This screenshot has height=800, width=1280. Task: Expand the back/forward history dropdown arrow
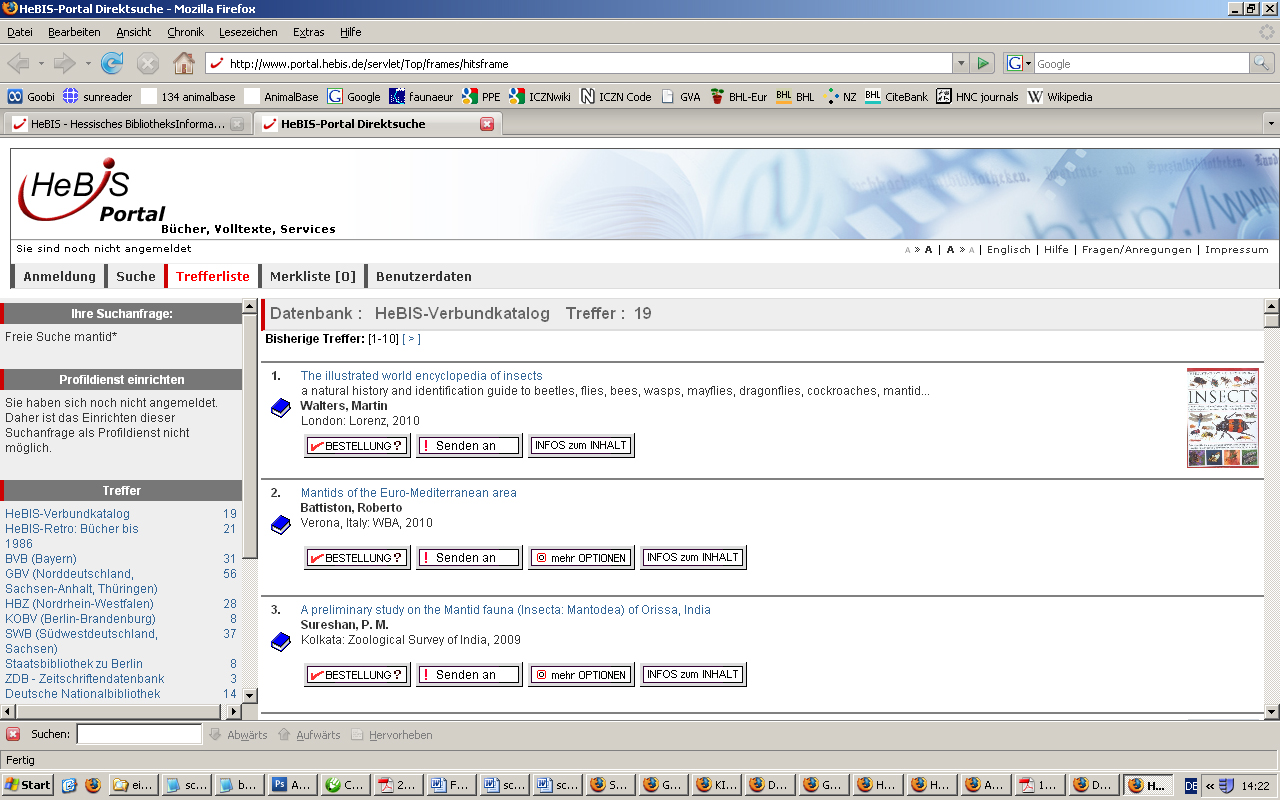pyautogui.click(x=88, y=63)
